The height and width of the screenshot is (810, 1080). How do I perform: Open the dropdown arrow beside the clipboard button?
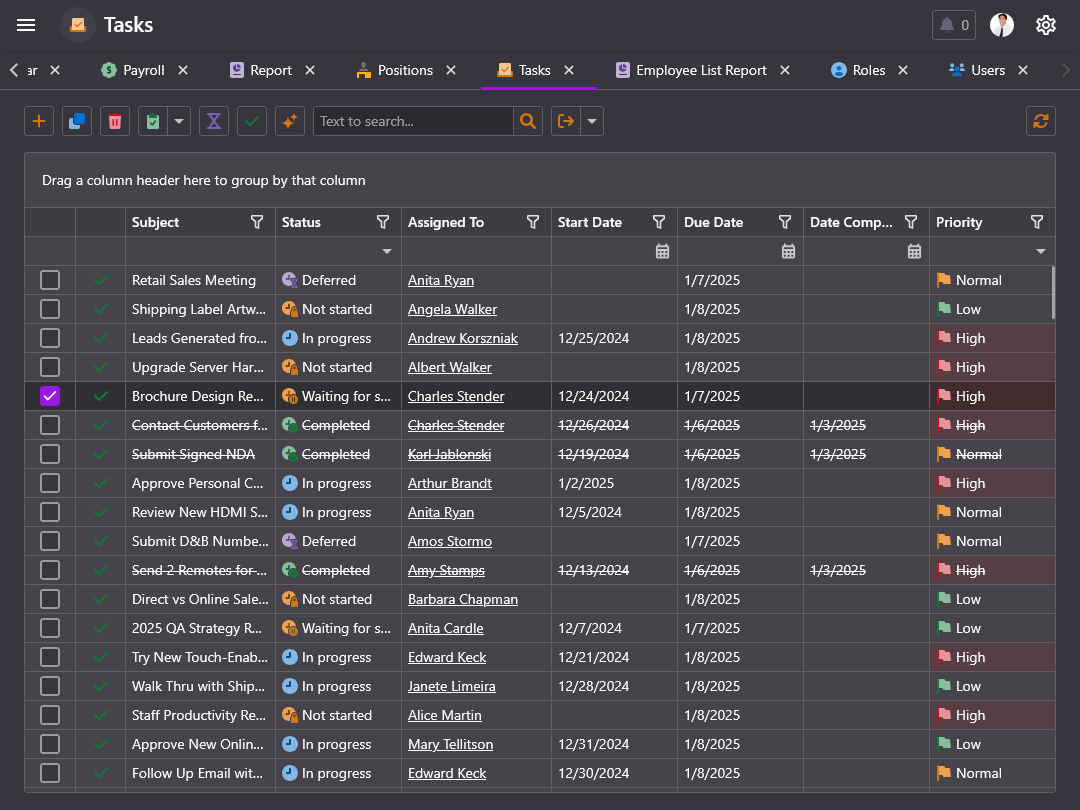coord(179,121)
